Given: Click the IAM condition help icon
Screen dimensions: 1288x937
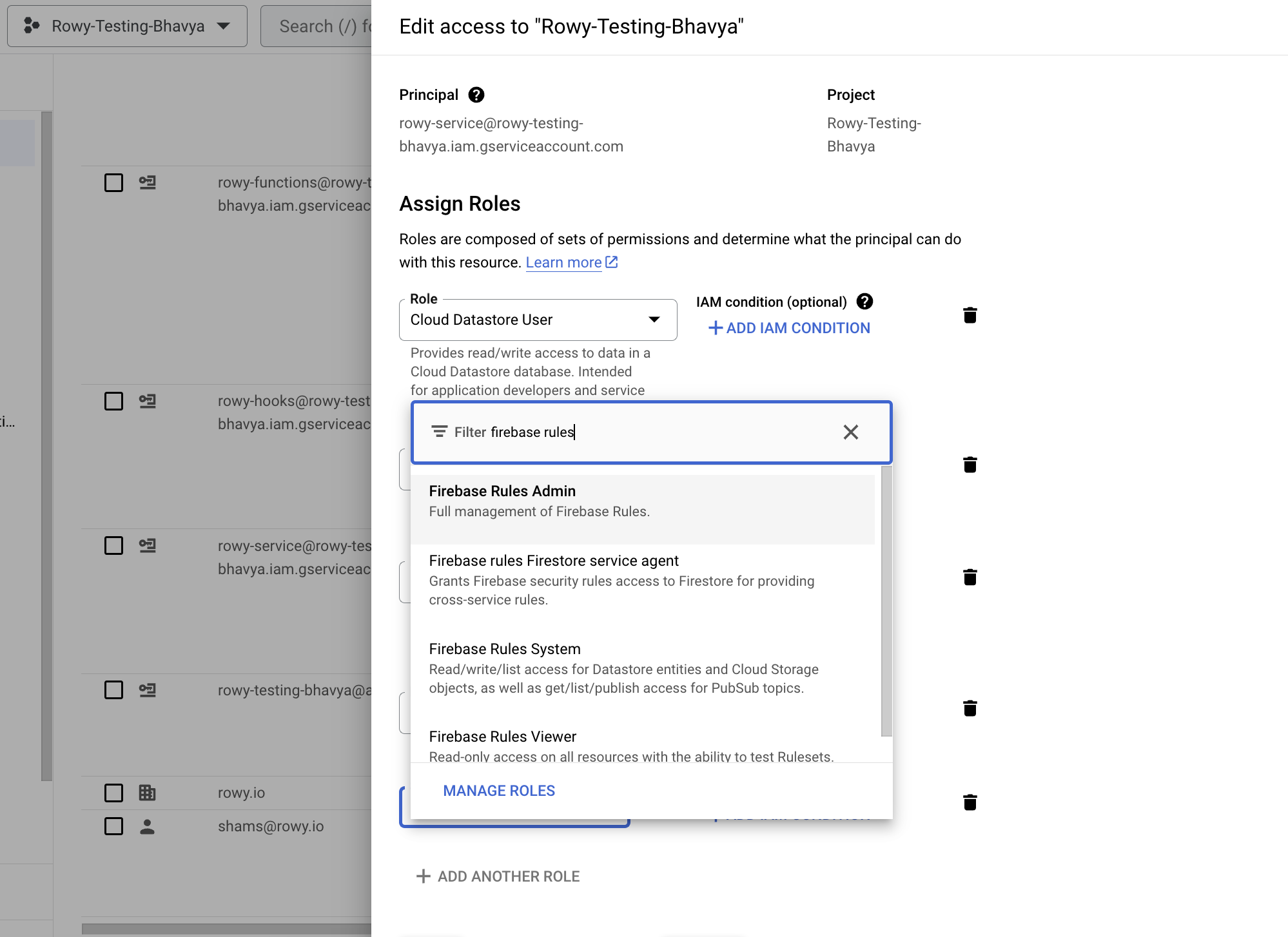Looking at the screenshot, I should point(864,302).
